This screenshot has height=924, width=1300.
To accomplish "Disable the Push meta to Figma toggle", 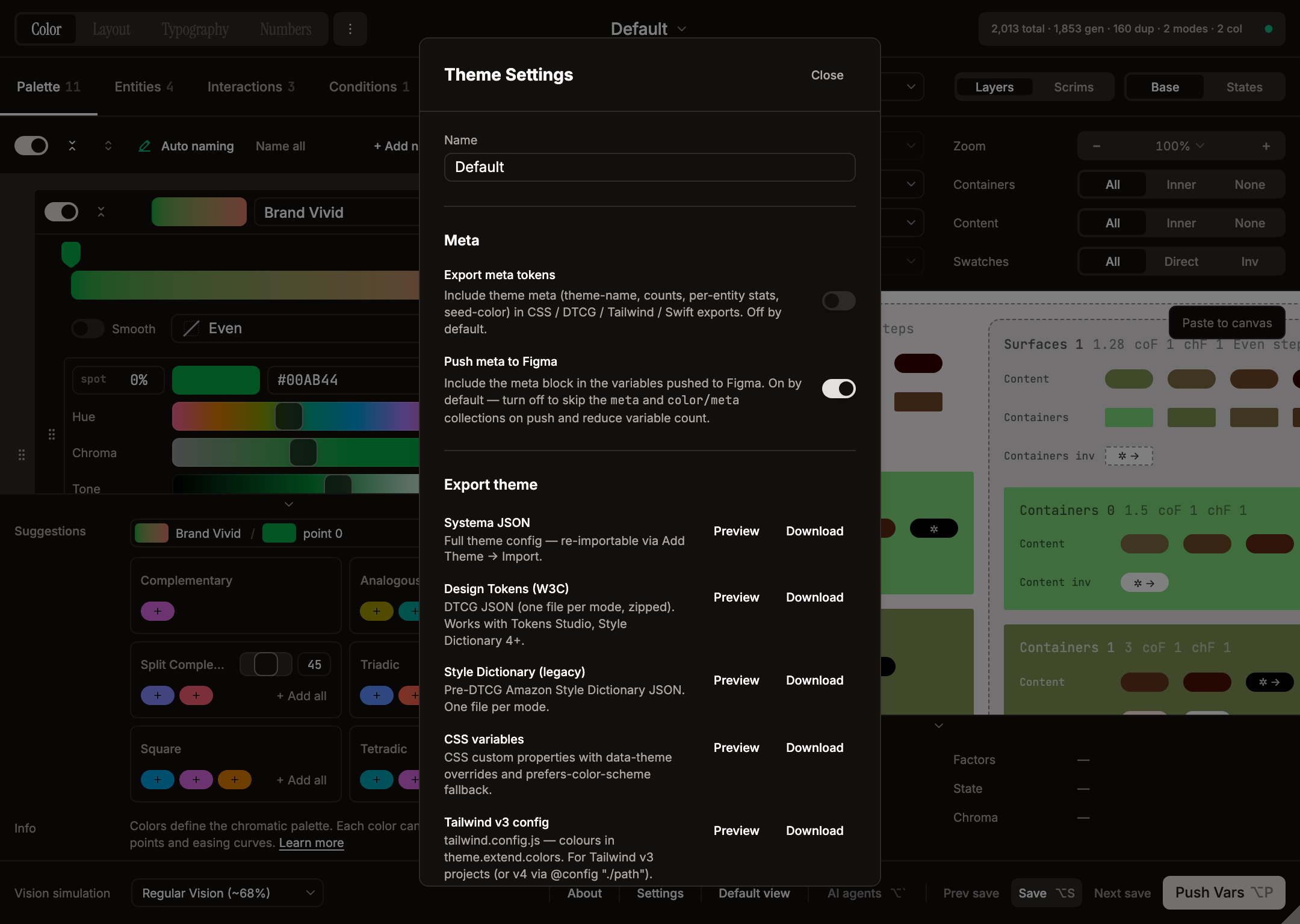I will pyautogui.click(x=838, y=389).
